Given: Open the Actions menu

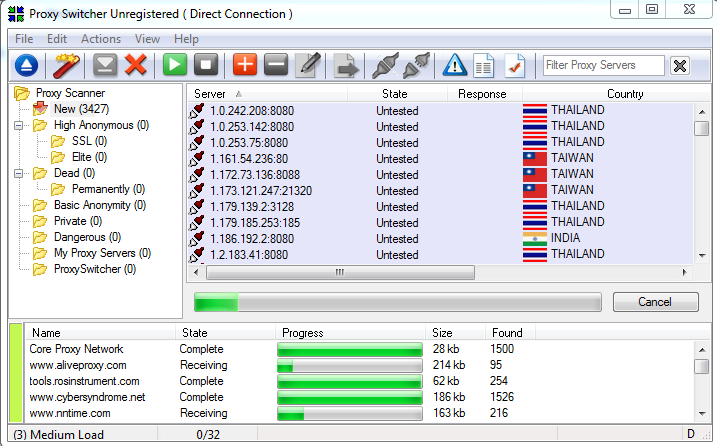Looking at the screenshot, I should tap(101, 39).
